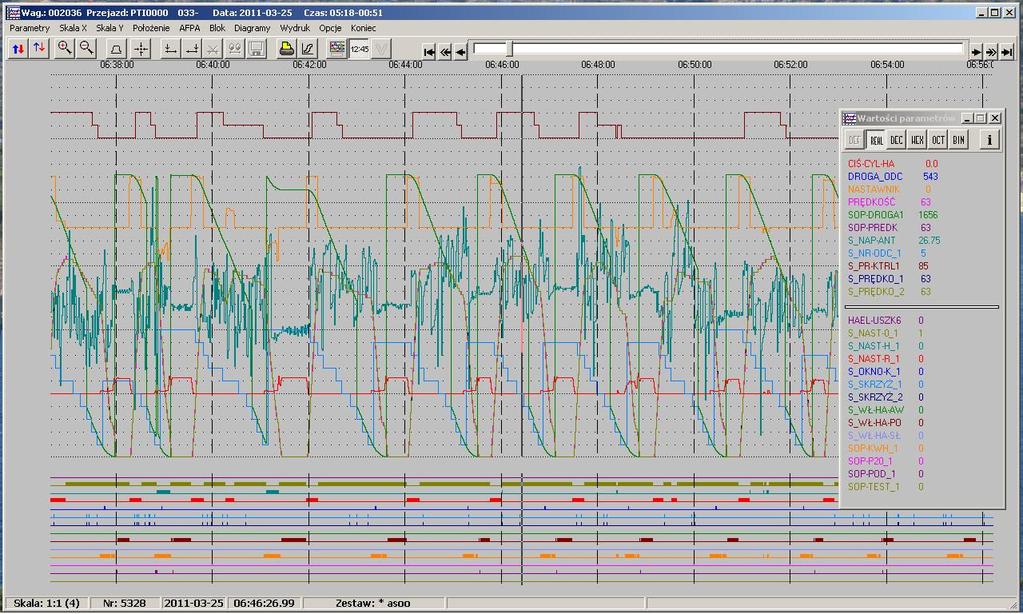1023x614 pixels.
Task: Jump to the start of the recording
Action: pos(429,52)
